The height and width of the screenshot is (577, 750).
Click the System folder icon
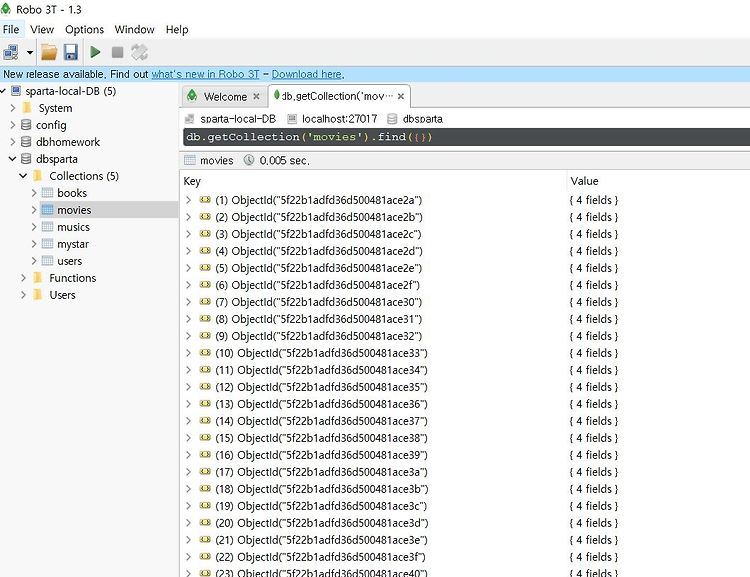tap(27, 108)
